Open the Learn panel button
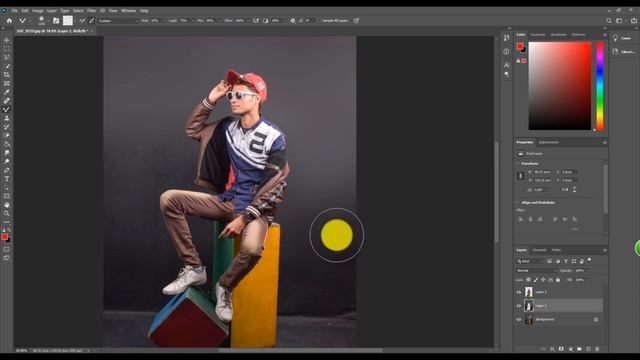The image size is (640, 360). tap(622, 38)
